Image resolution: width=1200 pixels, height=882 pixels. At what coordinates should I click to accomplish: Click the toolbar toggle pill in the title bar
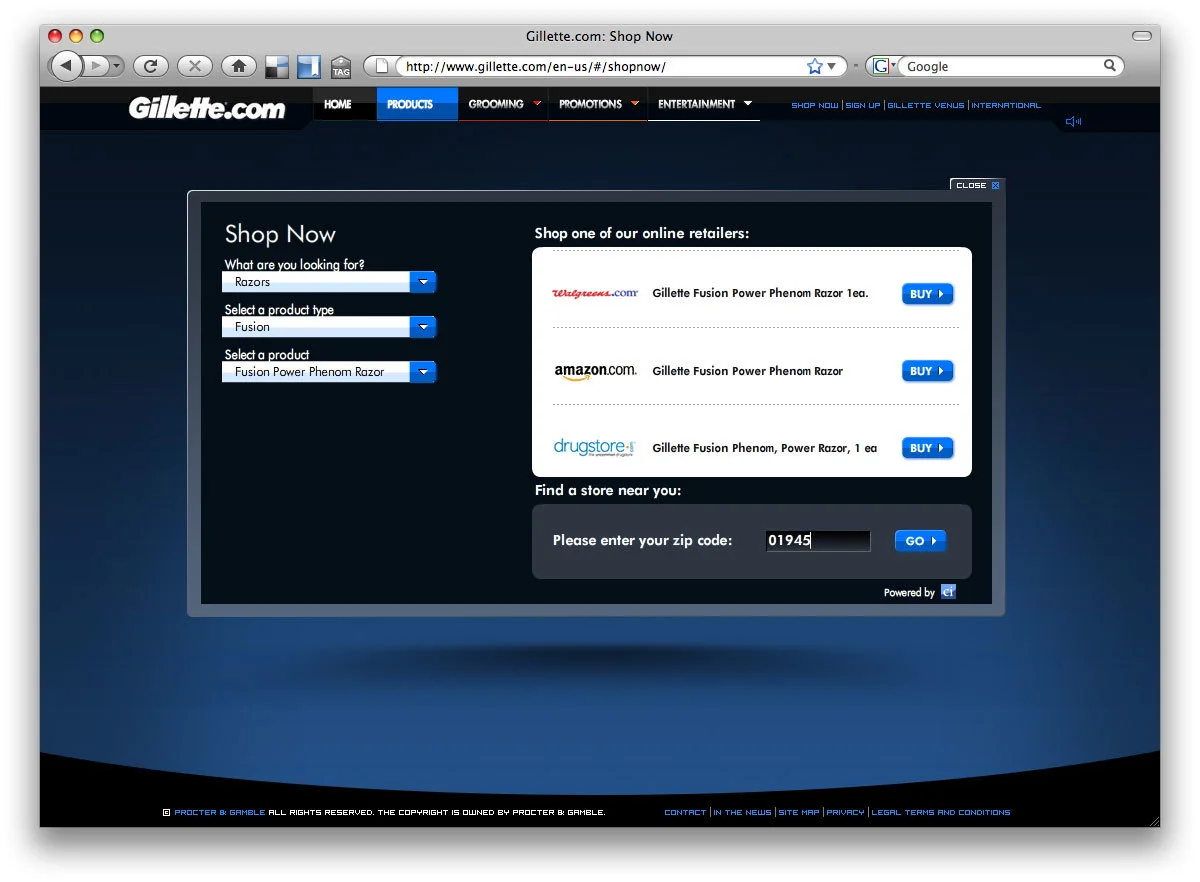pyautogui.click(x=1141, y=36)
